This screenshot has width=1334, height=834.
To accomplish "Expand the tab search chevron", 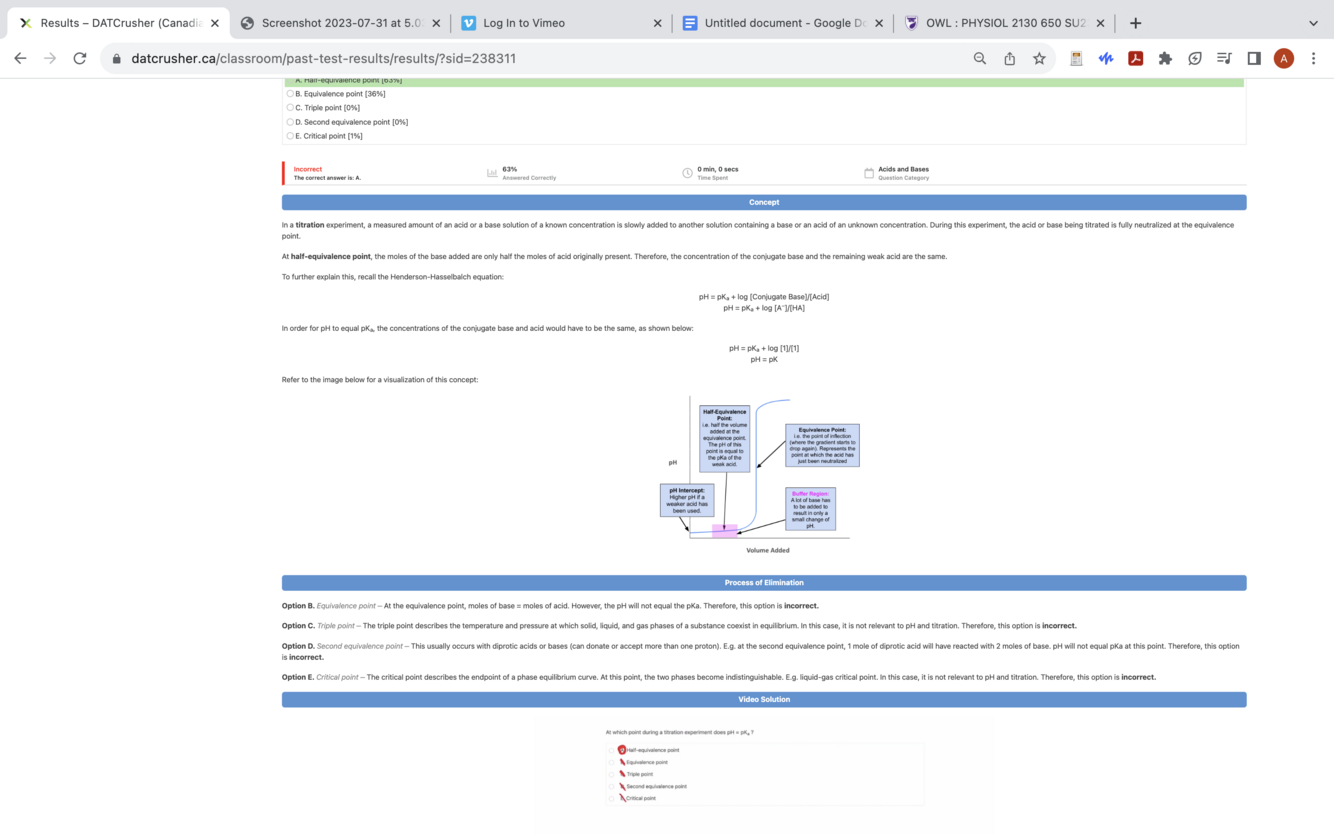I will (x=1313, y=23).
